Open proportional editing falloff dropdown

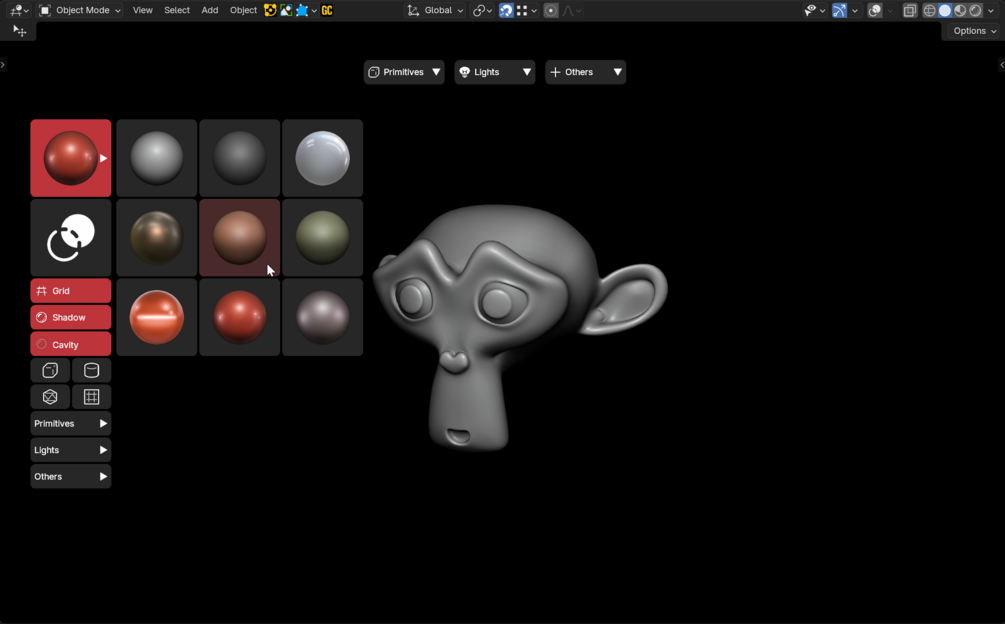[x=572, y=10]
